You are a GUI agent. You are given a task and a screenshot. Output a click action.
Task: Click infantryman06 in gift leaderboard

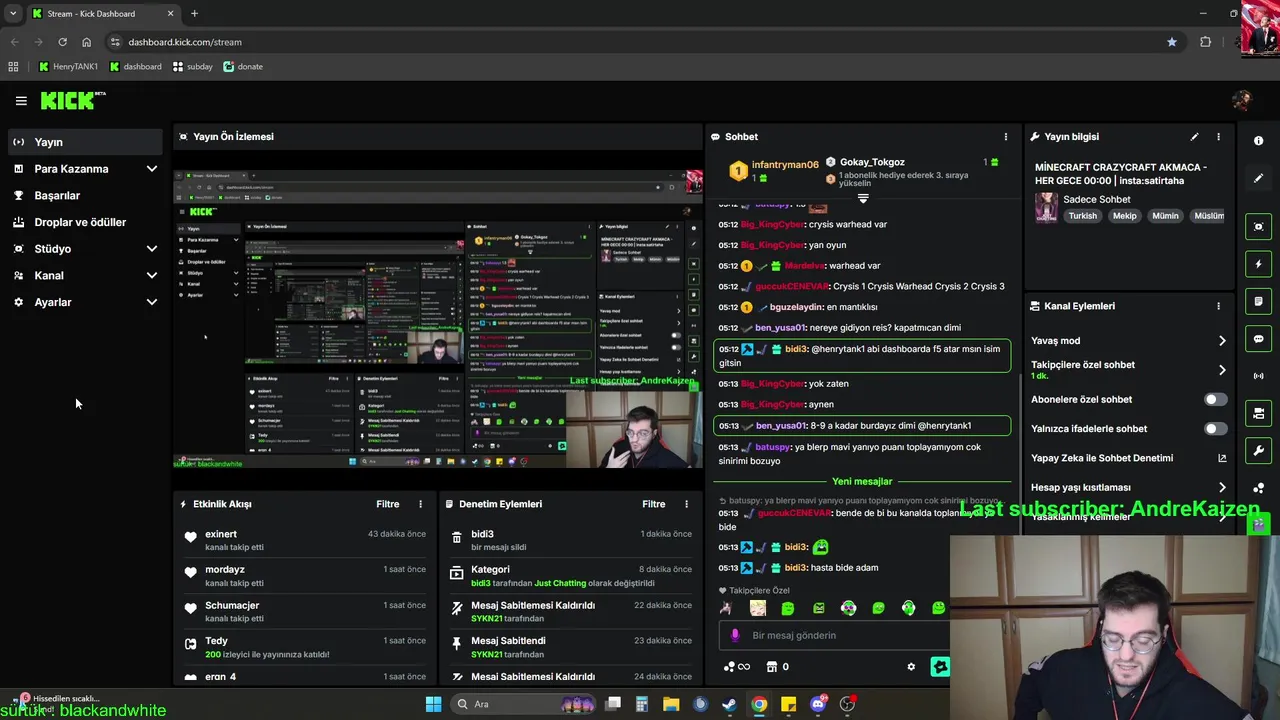785,164
